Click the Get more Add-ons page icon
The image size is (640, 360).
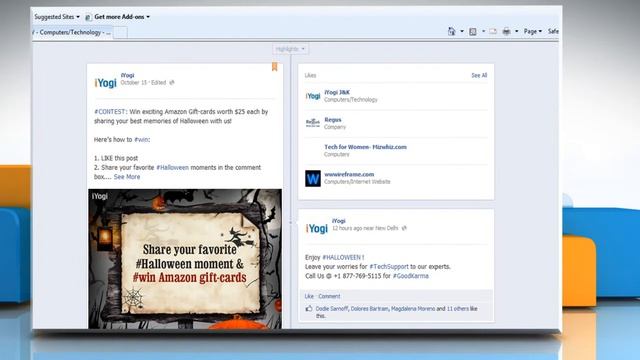click(x=88, y=17)
